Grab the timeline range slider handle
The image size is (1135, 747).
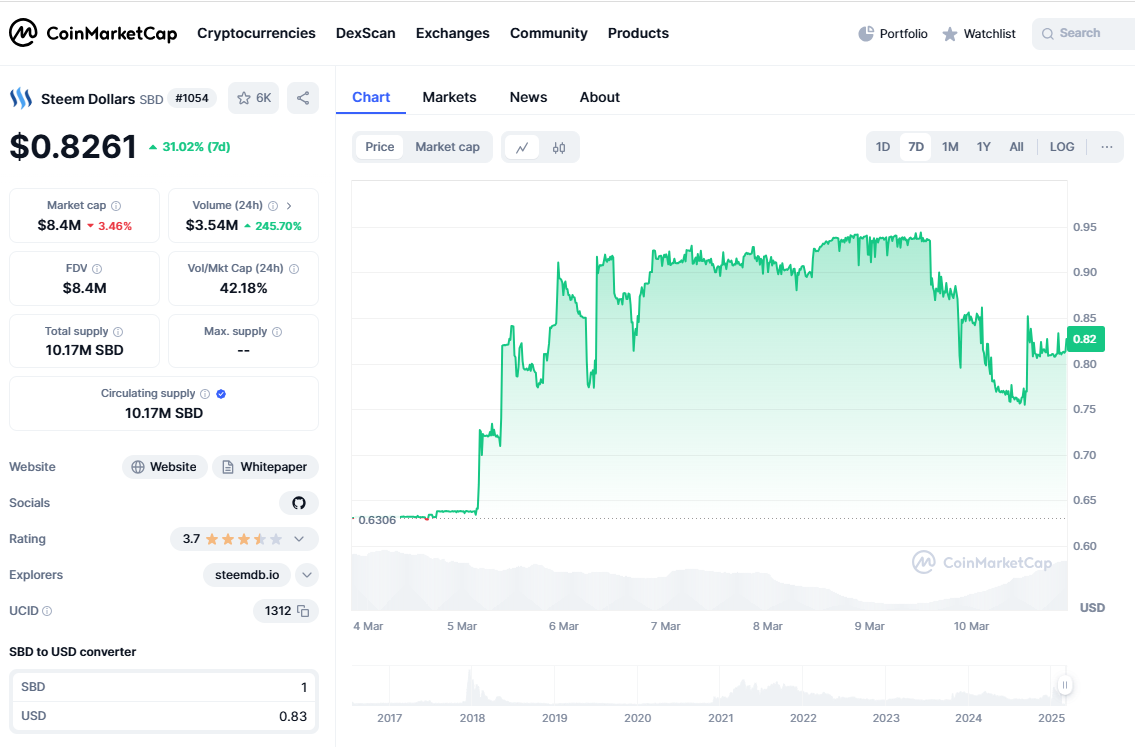coord(1065,685)
